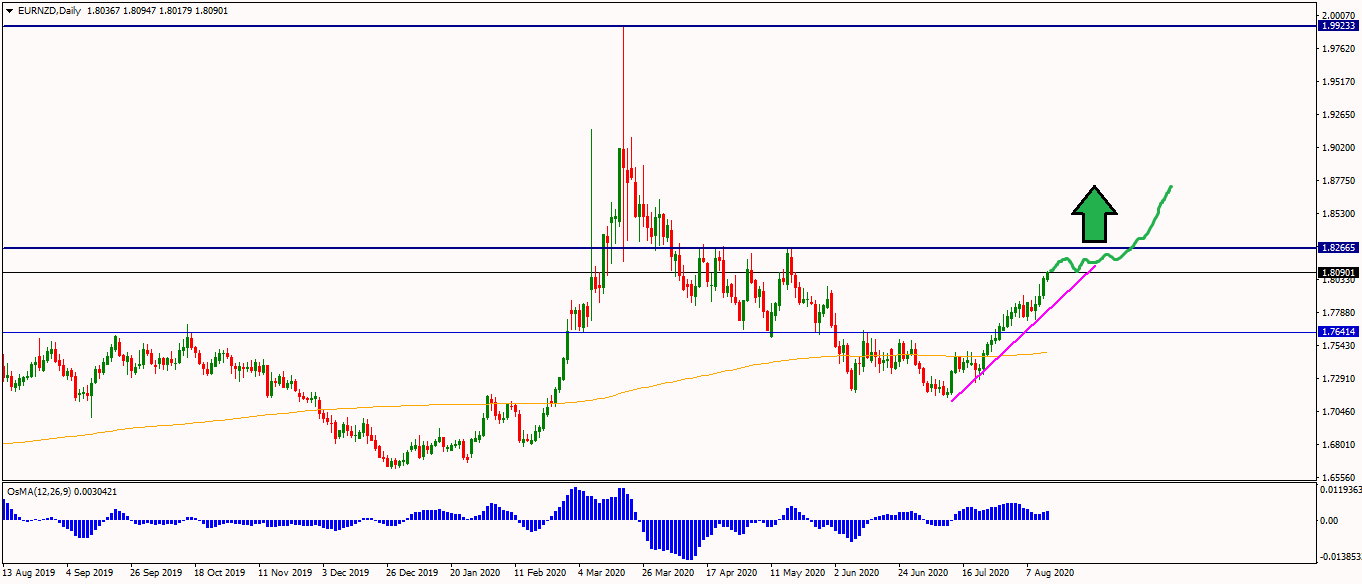Image resolution: width=1362 pixels, height=584 pixels.
Task: Click the 1.72910 price axis value
Action: 1338,379
